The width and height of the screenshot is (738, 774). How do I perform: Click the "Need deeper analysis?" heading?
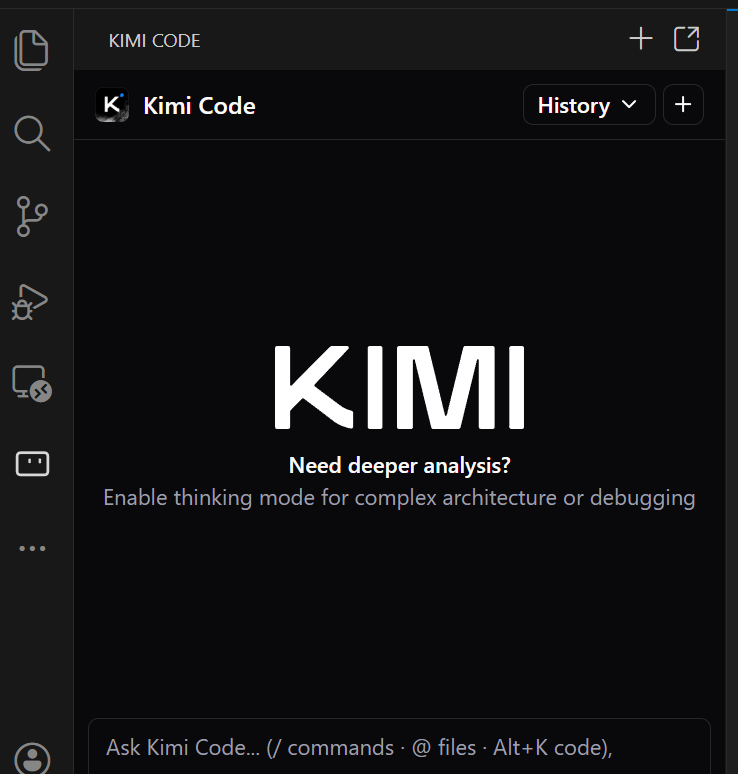coord(399,465)
